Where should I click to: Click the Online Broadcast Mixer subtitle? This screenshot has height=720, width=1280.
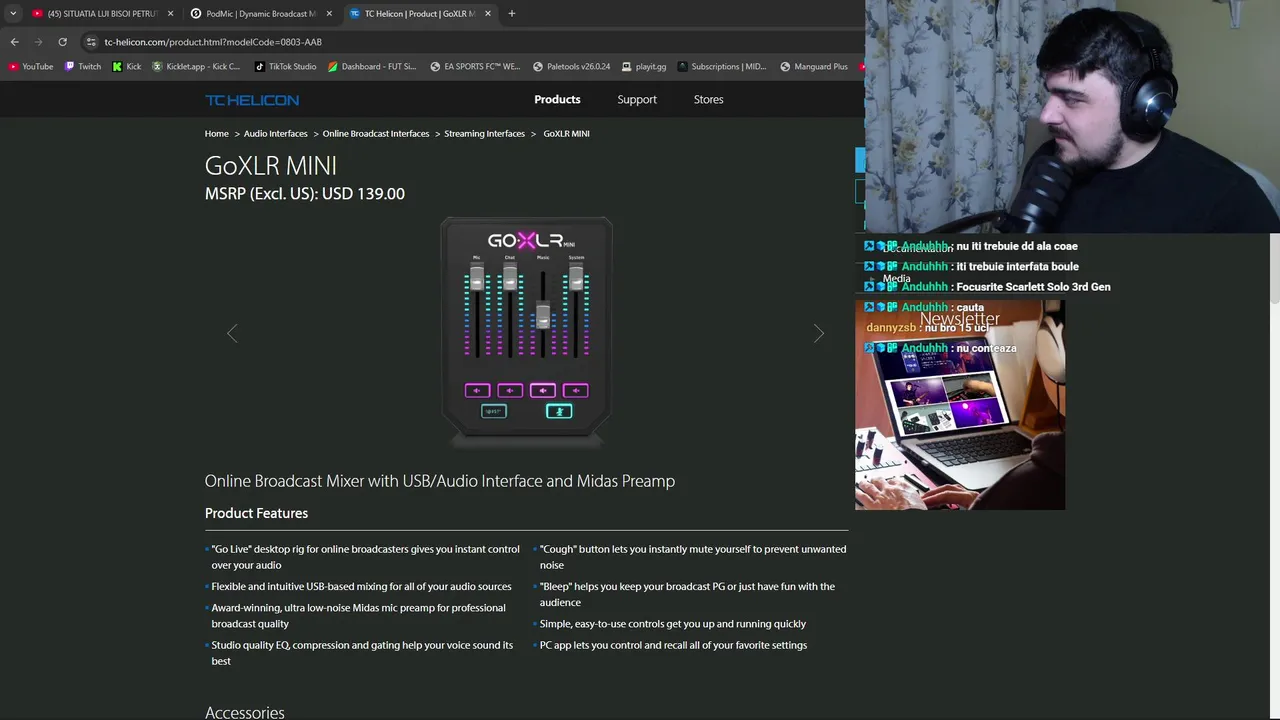[x=439, y=481]
